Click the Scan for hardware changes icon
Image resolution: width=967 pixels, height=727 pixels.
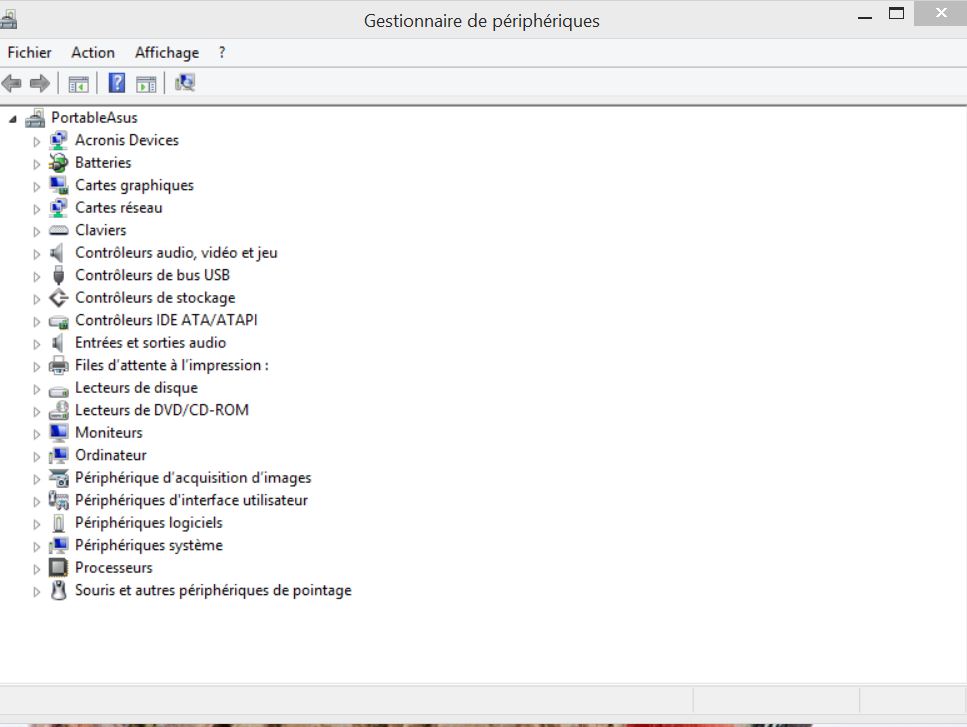[185, 83]
